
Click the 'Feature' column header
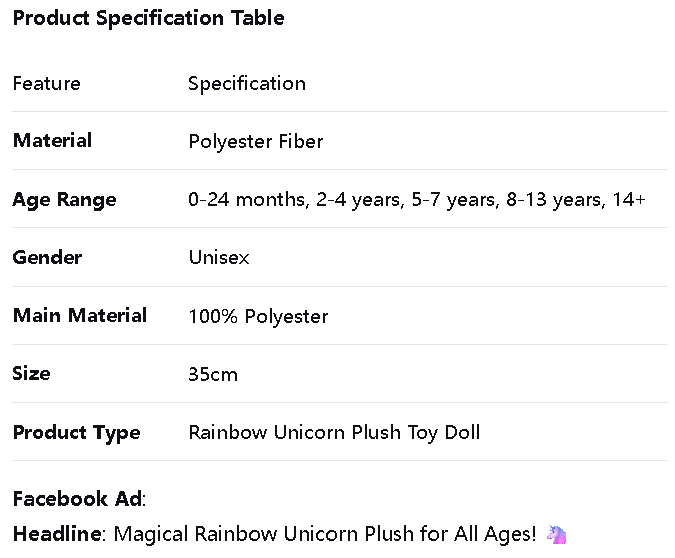click(46, 83)
